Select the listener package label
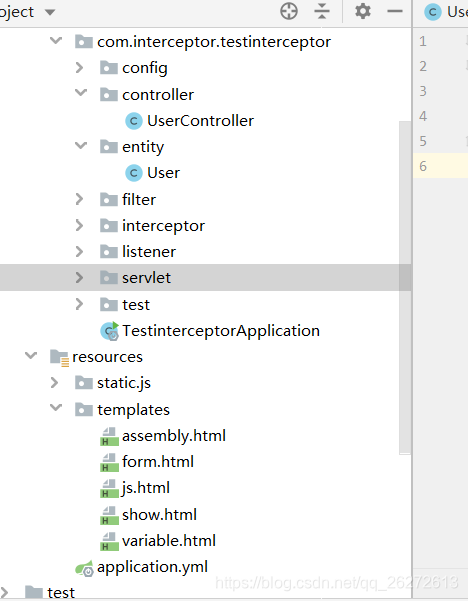Viewport: 468px width, 601px height. coord(149,252)
